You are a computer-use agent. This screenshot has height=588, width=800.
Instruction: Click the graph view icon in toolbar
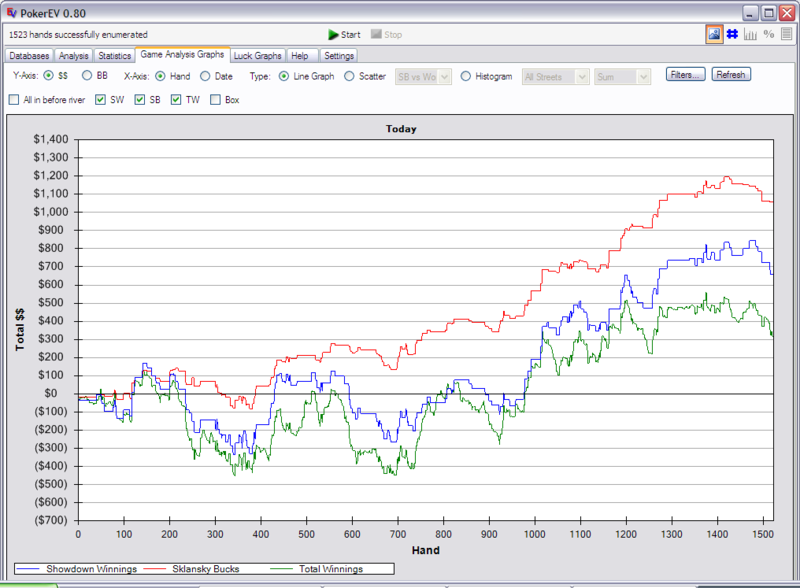click(x=714, y=34)
